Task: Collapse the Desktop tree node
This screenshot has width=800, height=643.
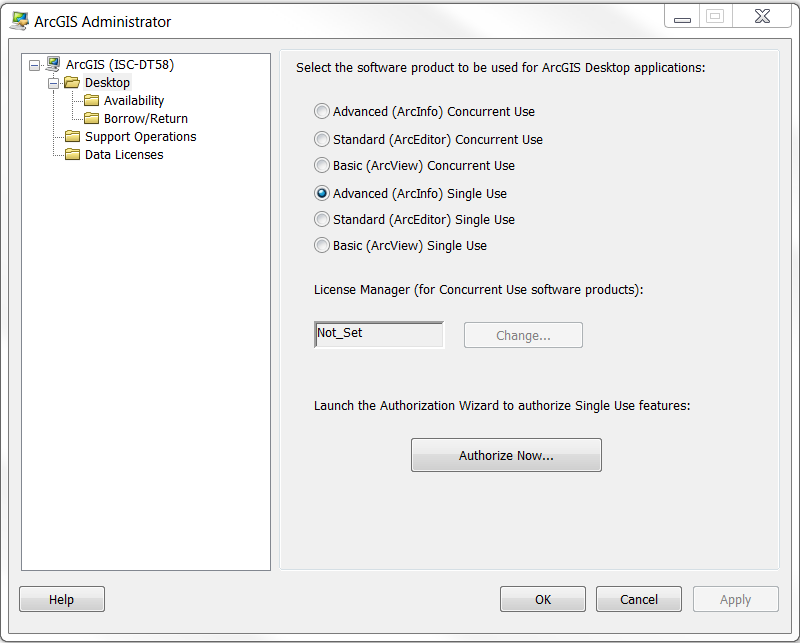Action: (x=53, y=83)
